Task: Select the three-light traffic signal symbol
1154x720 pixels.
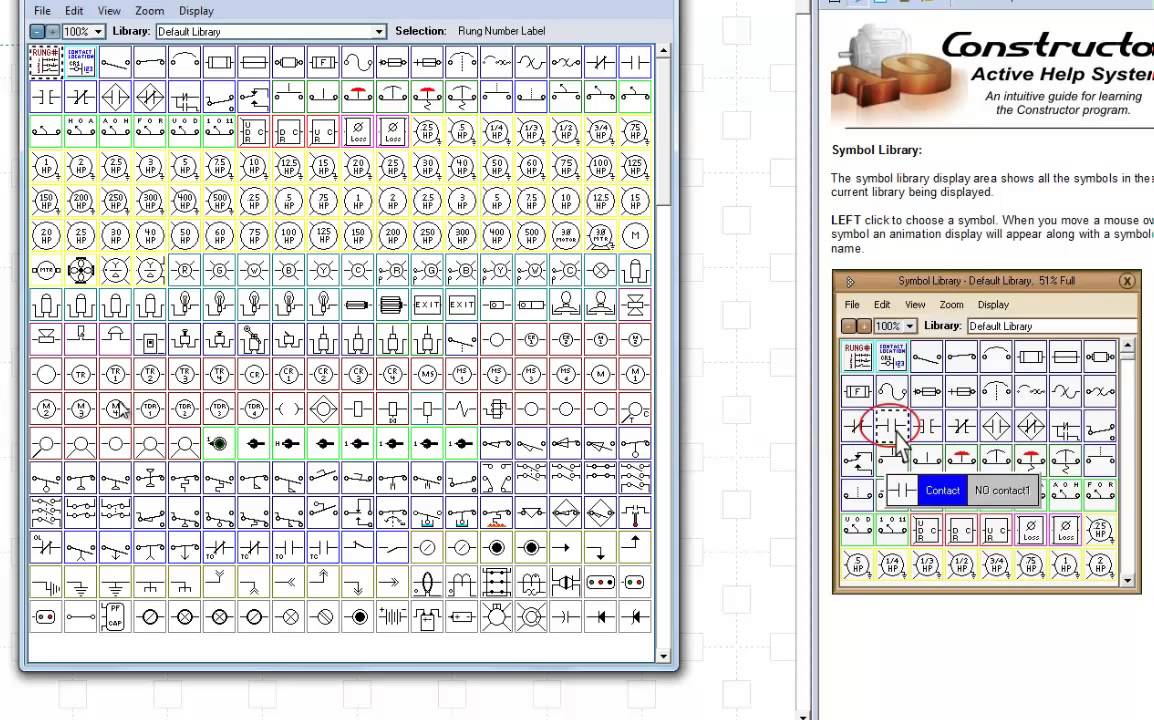Action: pos(600,581)
